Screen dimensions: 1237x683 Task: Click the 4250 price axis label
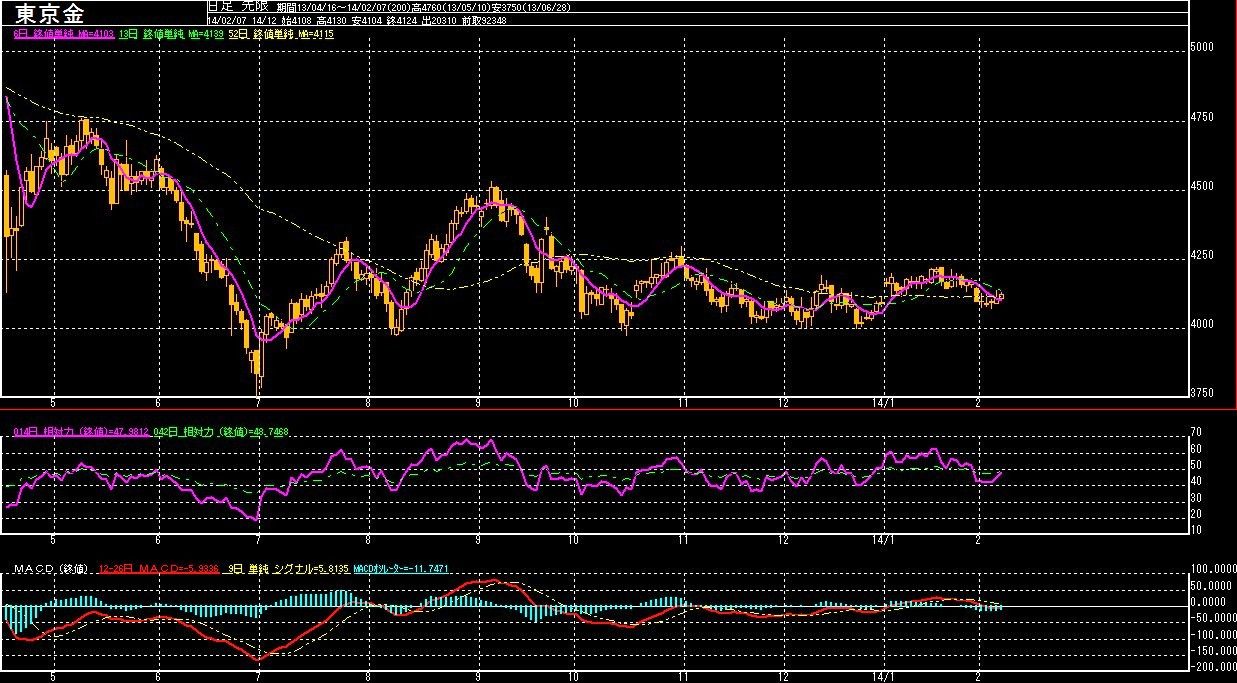(1201, 255)
